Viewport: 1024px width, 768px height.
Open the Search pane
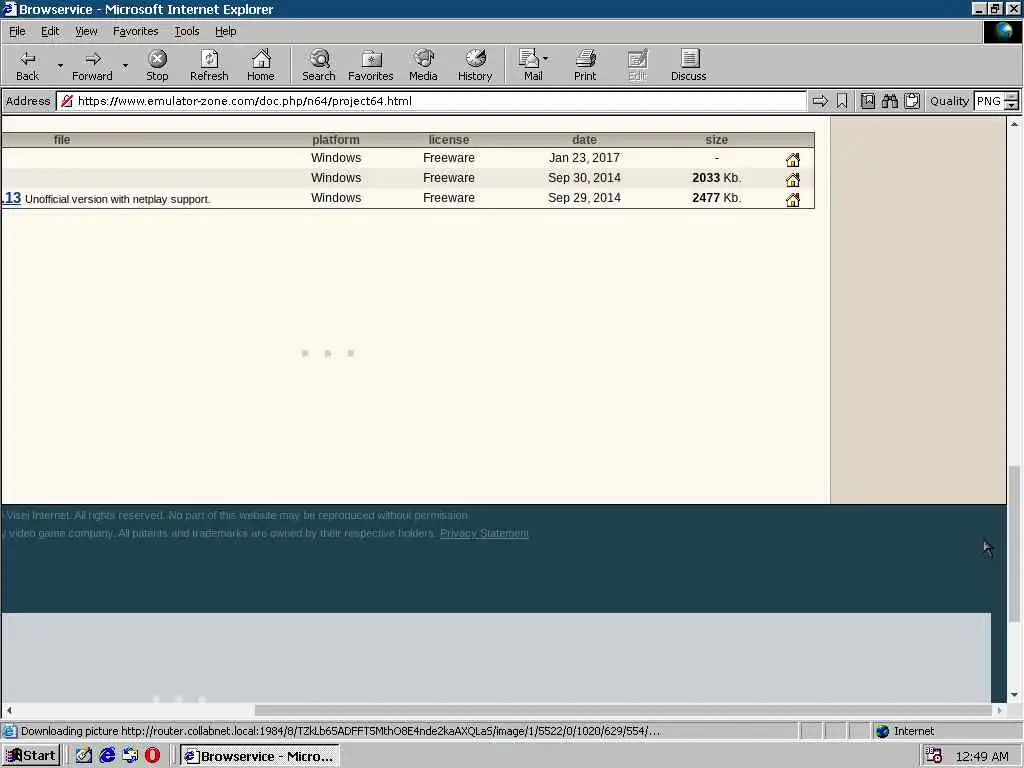pyautogui.click(x=319, y=65)
